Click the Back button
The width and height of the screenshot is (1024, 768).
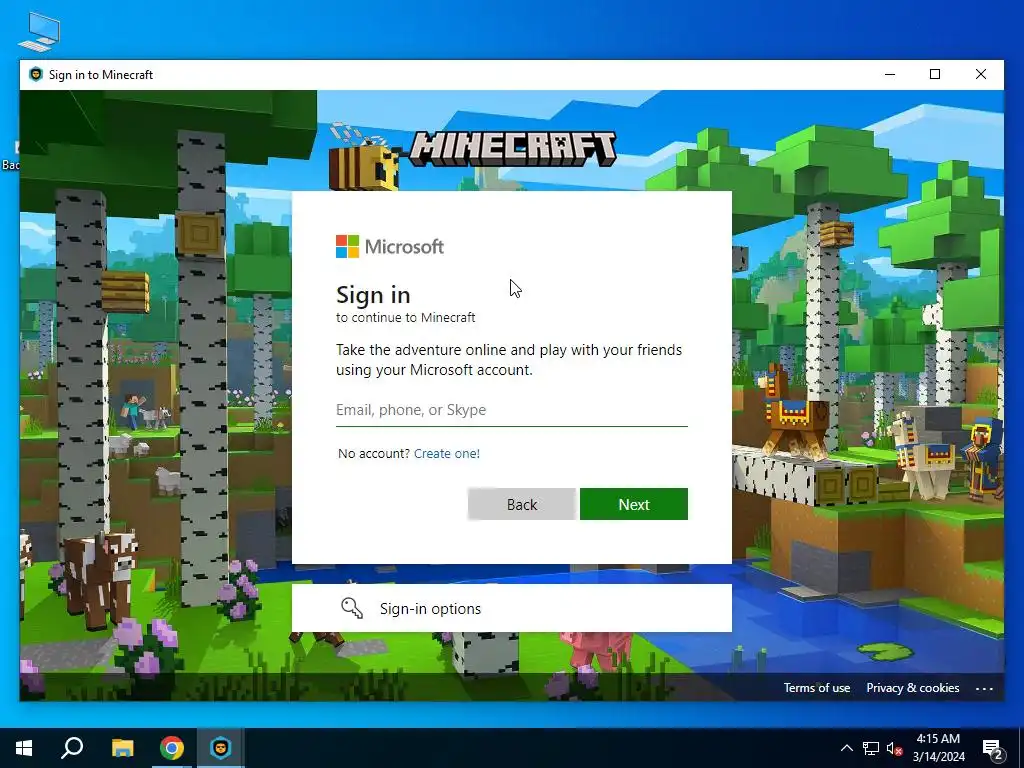(x=522, y=504)
